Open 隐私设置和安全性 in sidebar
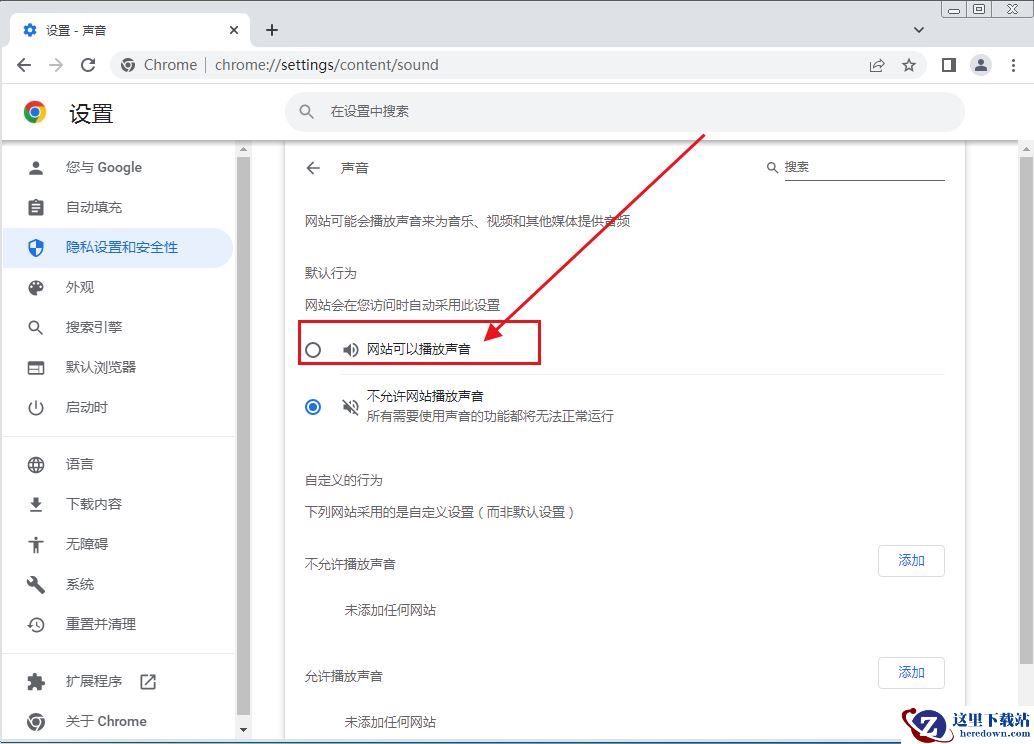 tap(121, 247)
